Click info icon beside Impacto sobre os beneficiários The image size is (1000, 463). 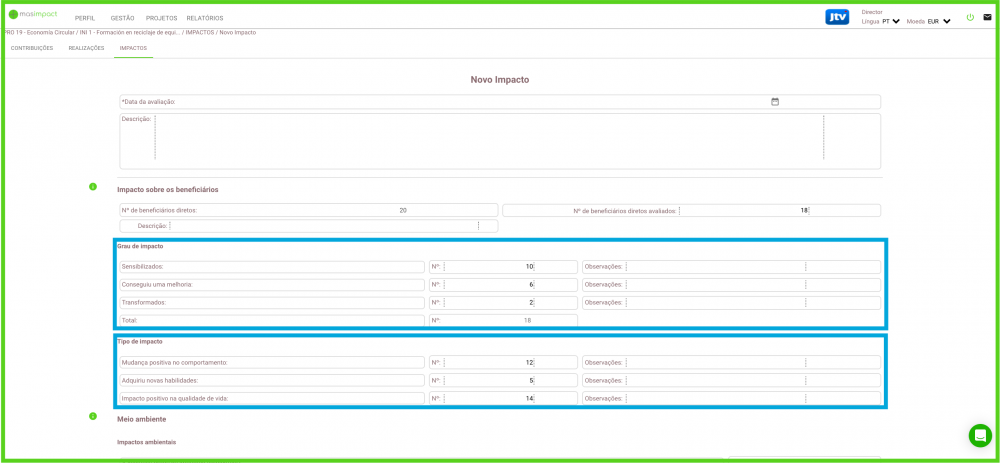(93, 187)
